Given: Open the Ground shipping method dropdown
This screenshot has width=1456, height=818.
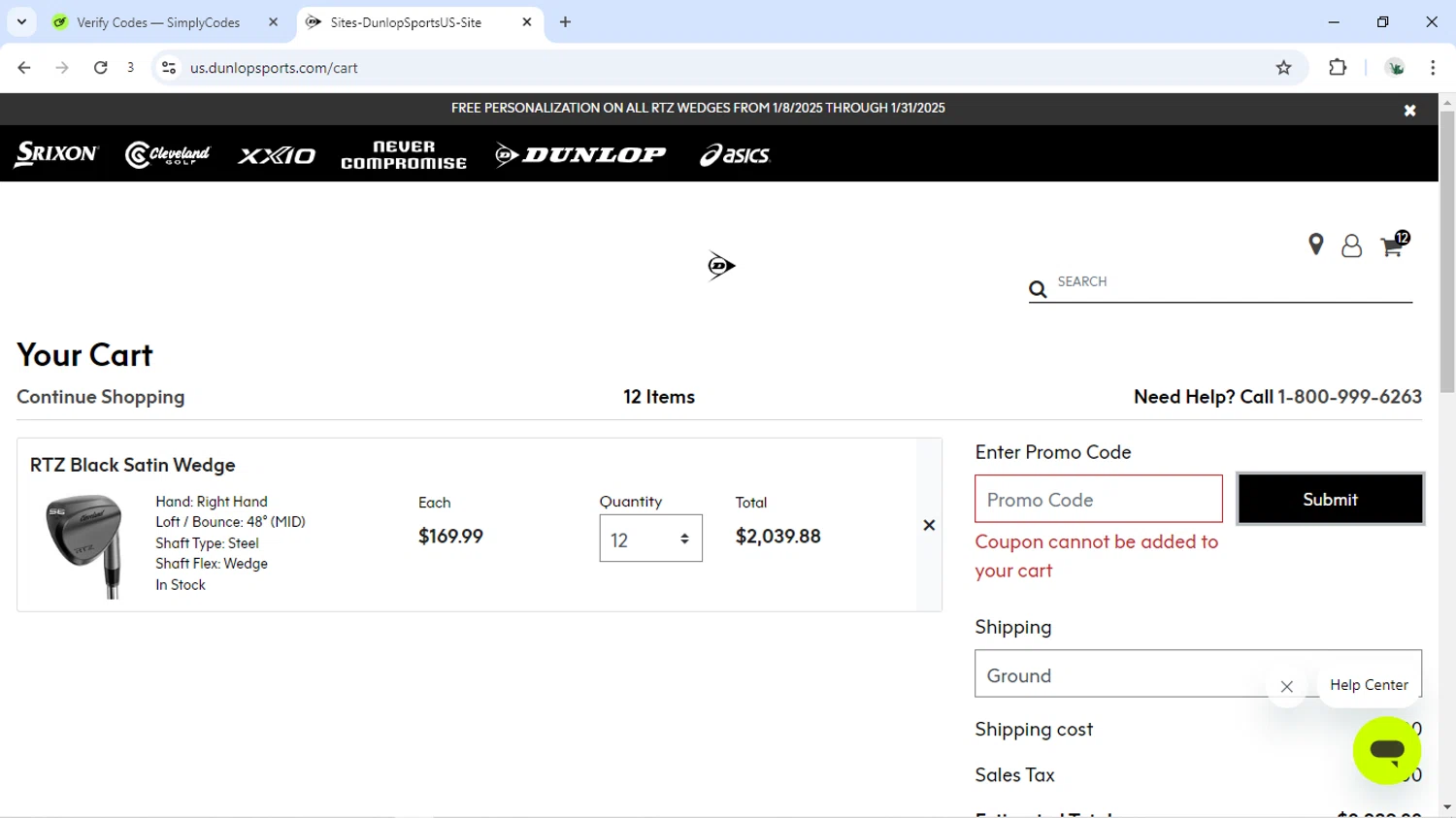Looking at the screenshot, I should tap(1198, 674).
